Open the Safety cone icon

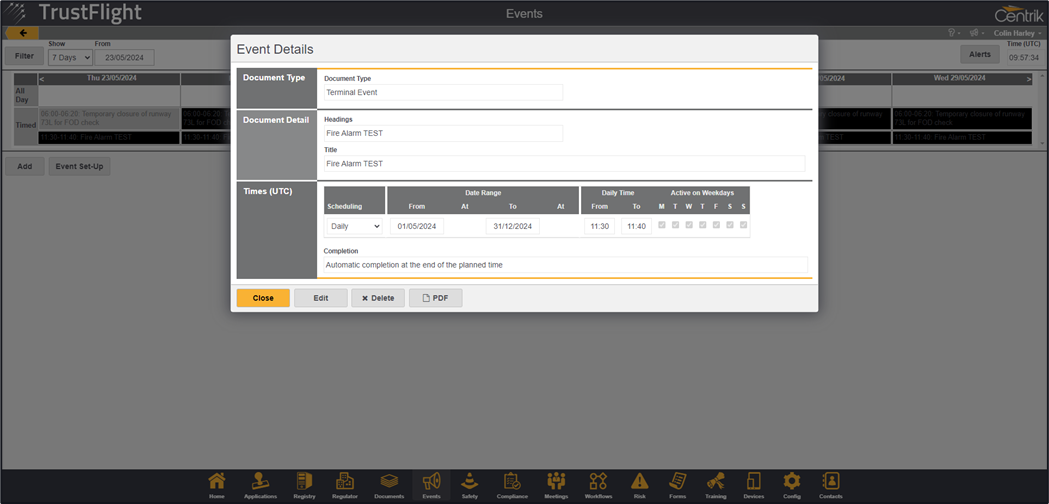pos(469,484)
